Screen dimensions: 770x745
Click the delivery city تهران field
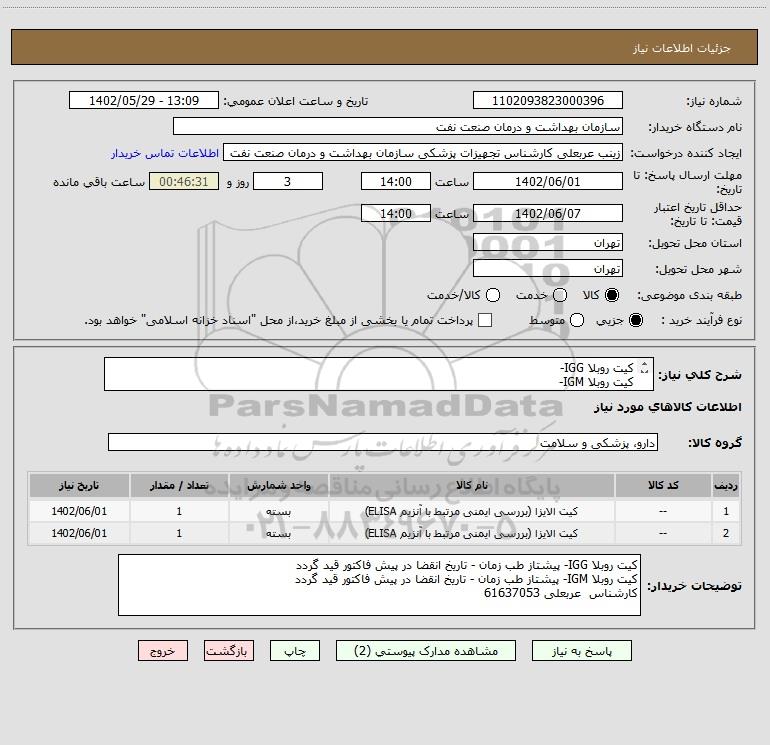(548, 269)
